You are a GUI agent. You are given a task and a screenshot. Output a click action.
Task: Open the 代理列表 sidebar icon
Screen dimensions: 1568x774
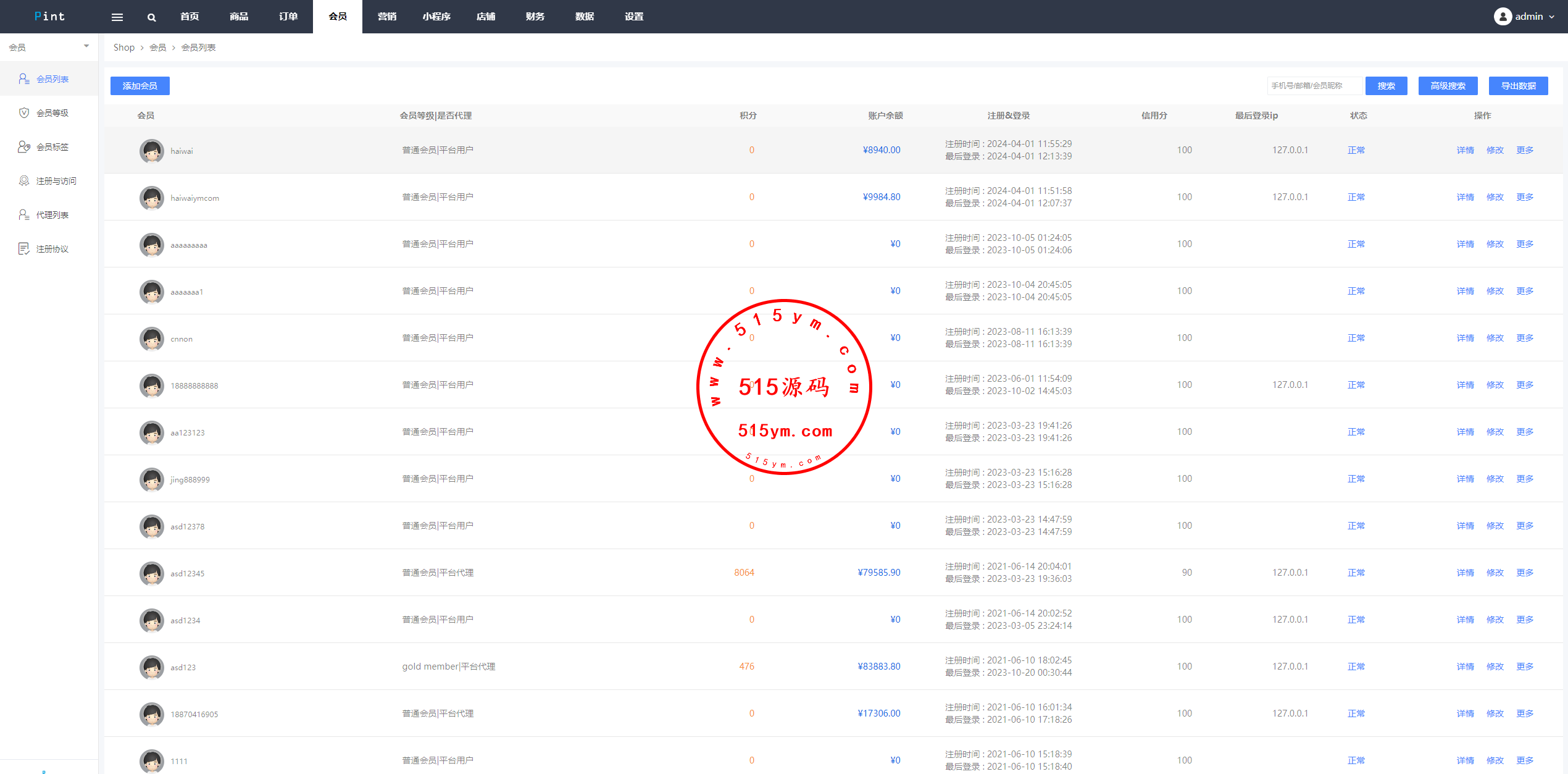(23, 214)
